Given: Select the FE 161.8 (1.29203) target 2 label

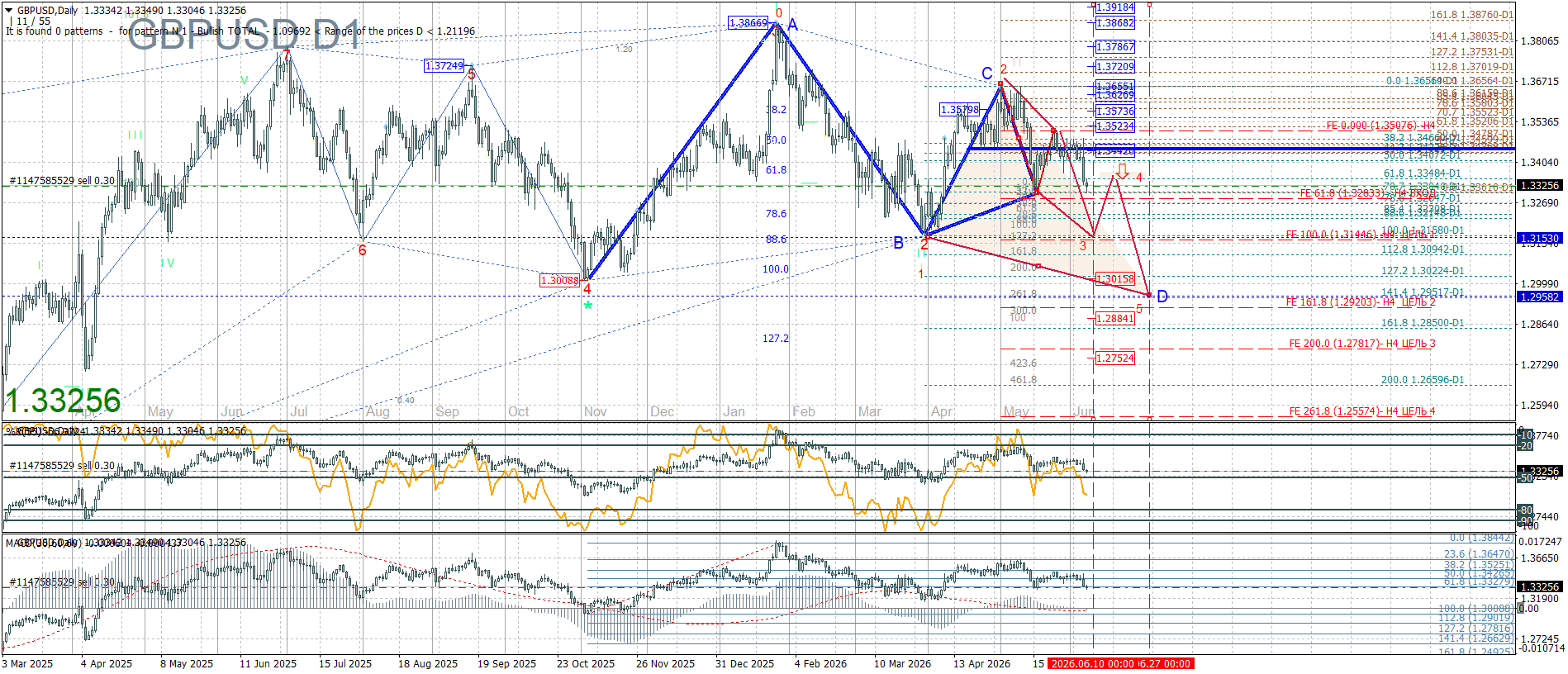Looking at the screenshot, I should [x=1361, y=302].
